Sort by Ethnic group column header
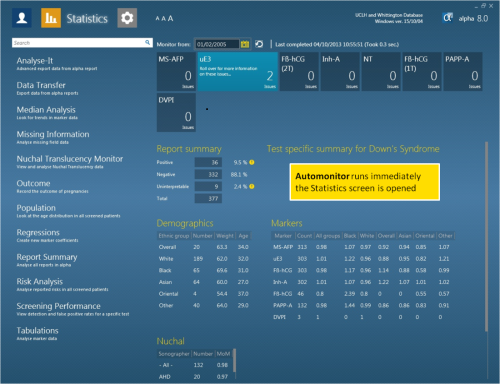The width and height of the screenshot is (500, 384). (174, 236)
